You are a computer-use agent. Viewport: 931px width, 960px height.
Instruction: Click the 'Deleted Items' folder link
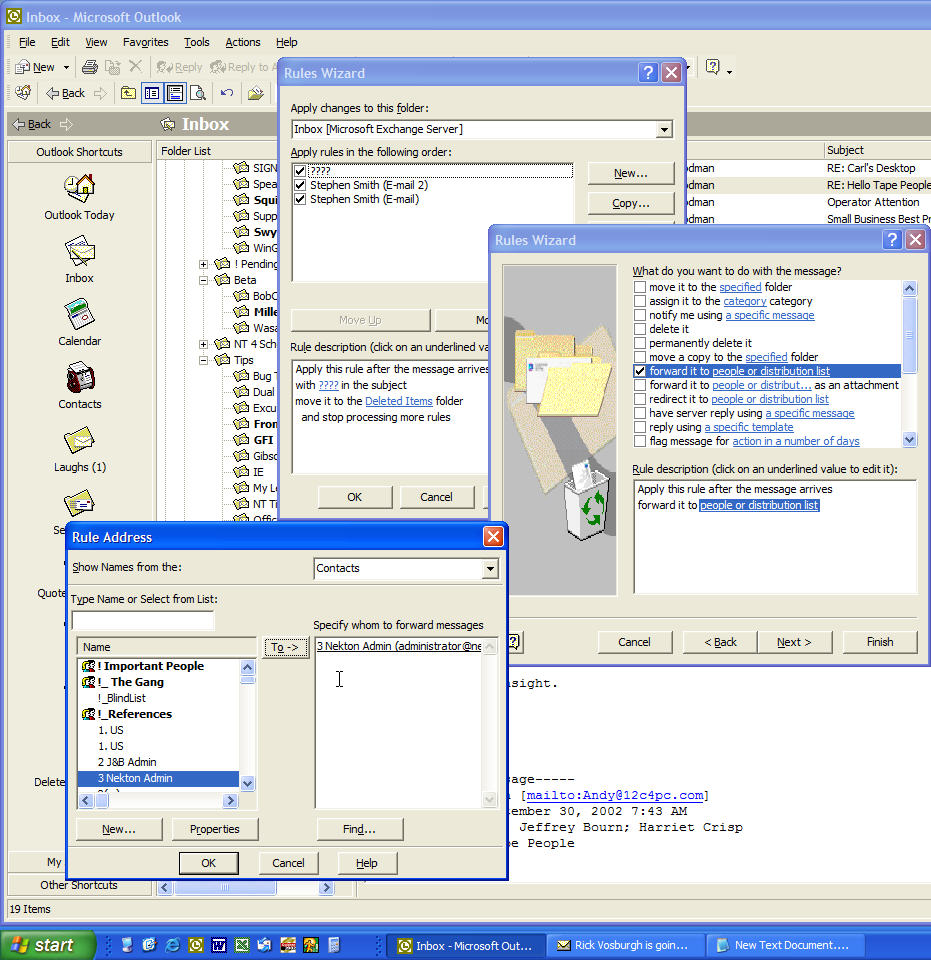(398, 401)
